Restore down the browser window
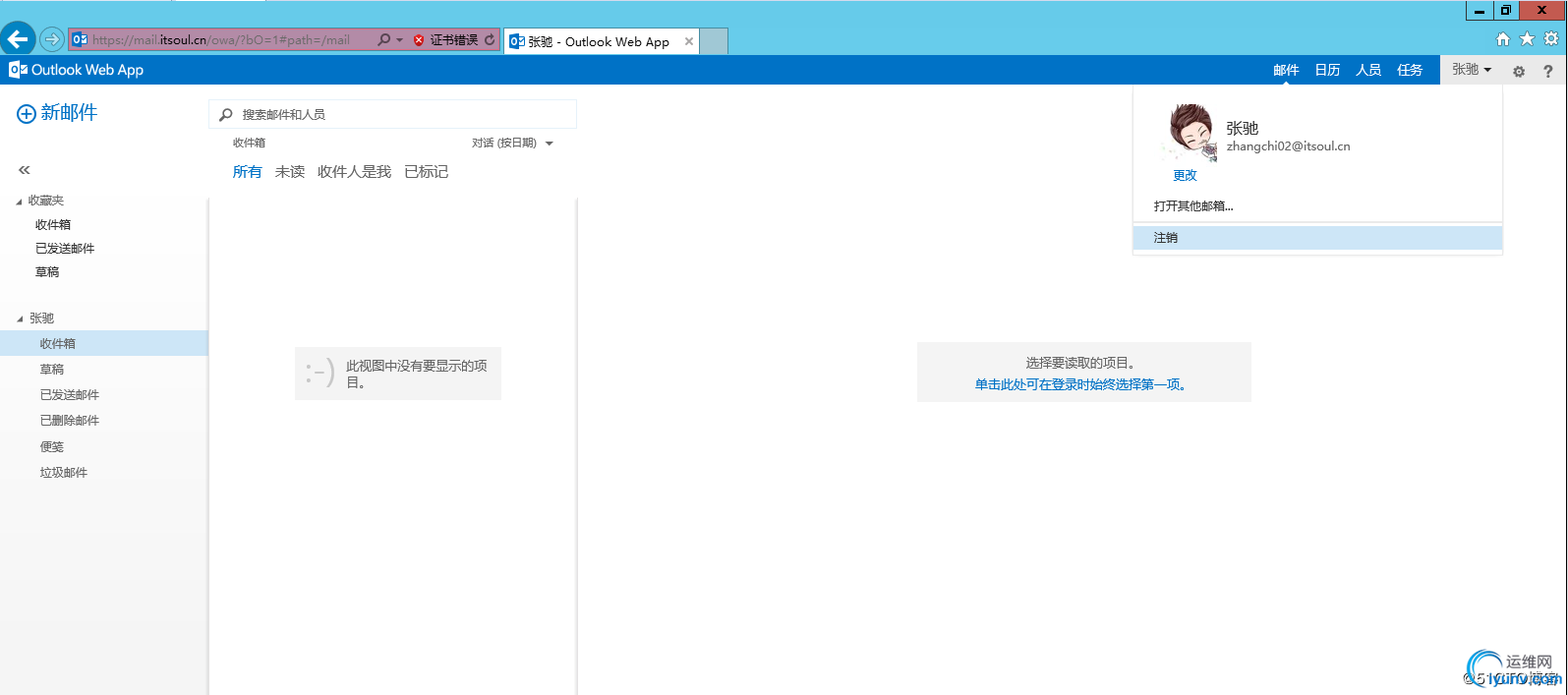 tap(1506, 11)
